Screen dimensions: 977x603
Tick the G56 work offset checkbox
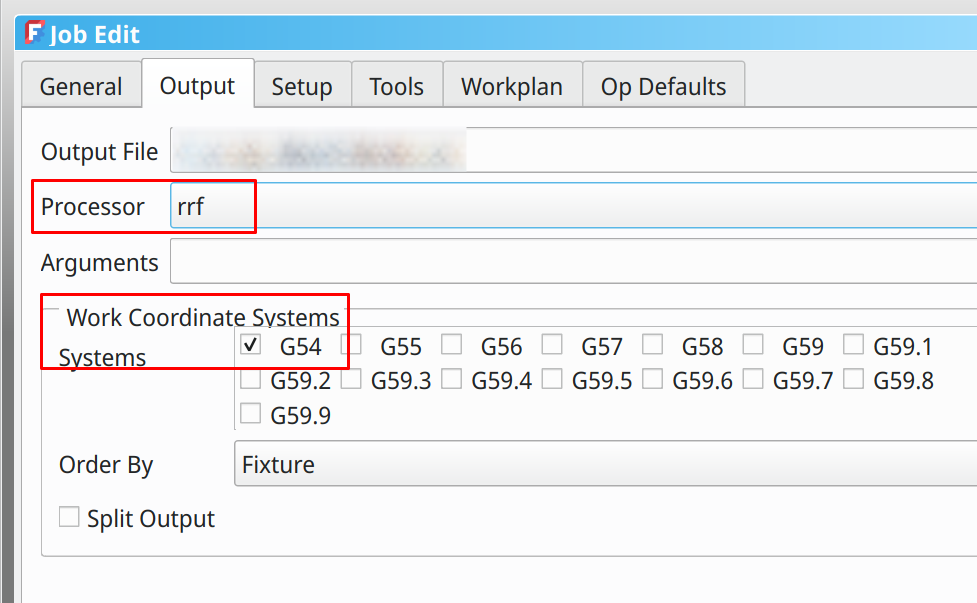point(452,346)
